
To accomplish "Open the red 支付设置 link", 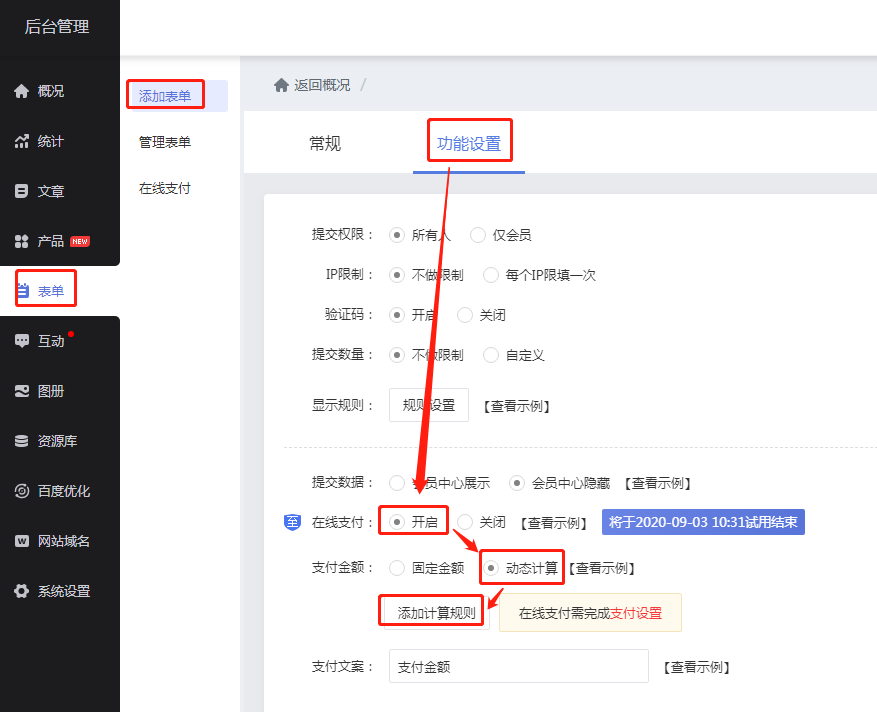I will coord(636,613).
